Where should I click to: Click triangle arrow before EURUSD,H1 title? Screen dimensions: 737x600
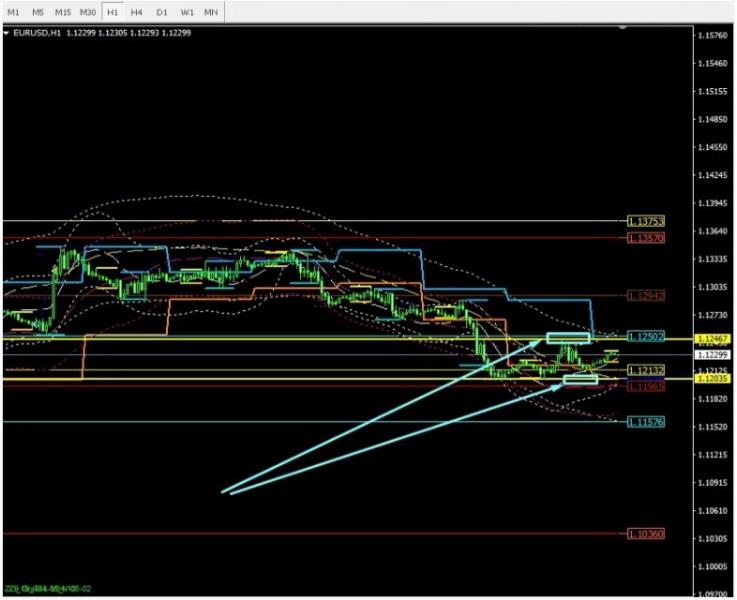click(6, 33)
